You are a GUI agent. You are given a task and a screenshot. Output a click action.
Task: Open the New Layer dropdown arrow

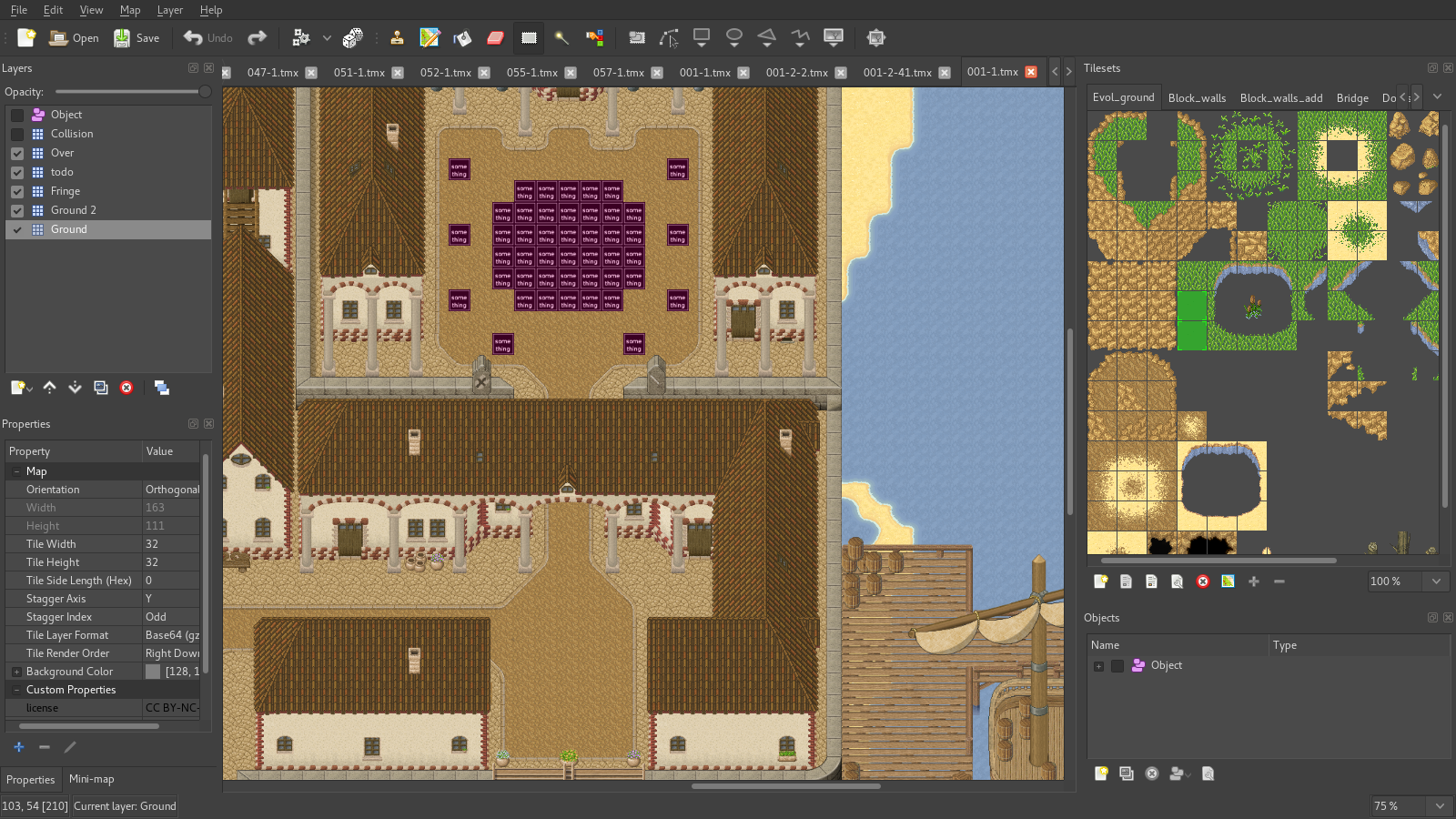tap(30, 389)
